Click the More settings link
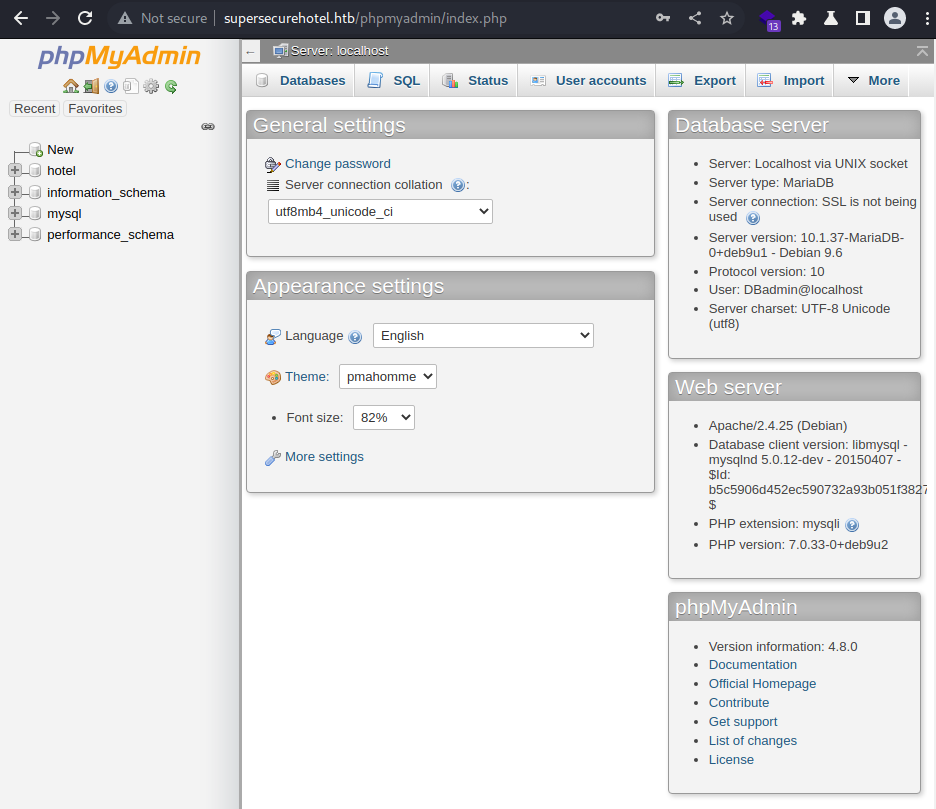This screenshot has height=809, width=936. (324, 457)
